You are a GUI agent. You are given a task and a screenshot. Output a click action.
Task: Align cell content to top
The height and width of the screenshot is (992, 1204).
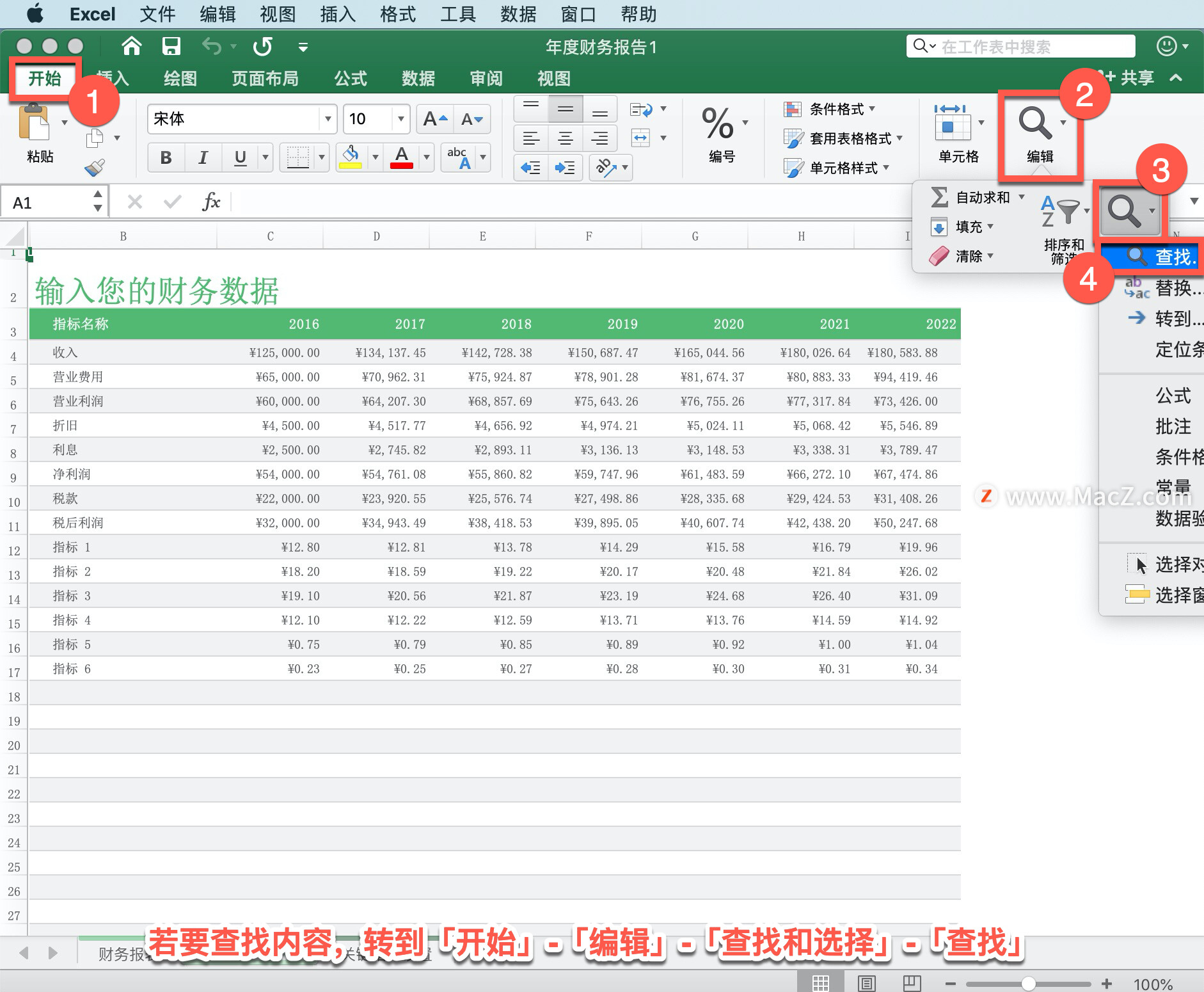[x=531, y=109]
